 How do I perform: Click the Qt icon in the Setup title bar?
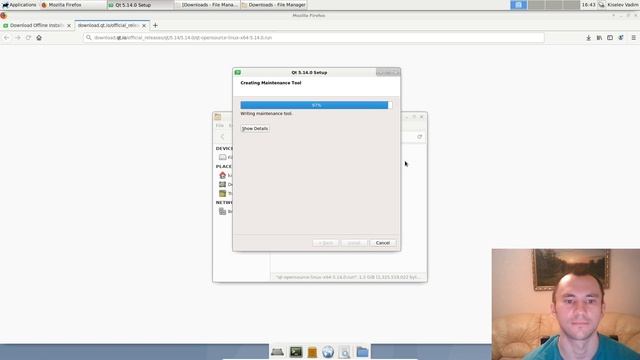tap(238, 72)
